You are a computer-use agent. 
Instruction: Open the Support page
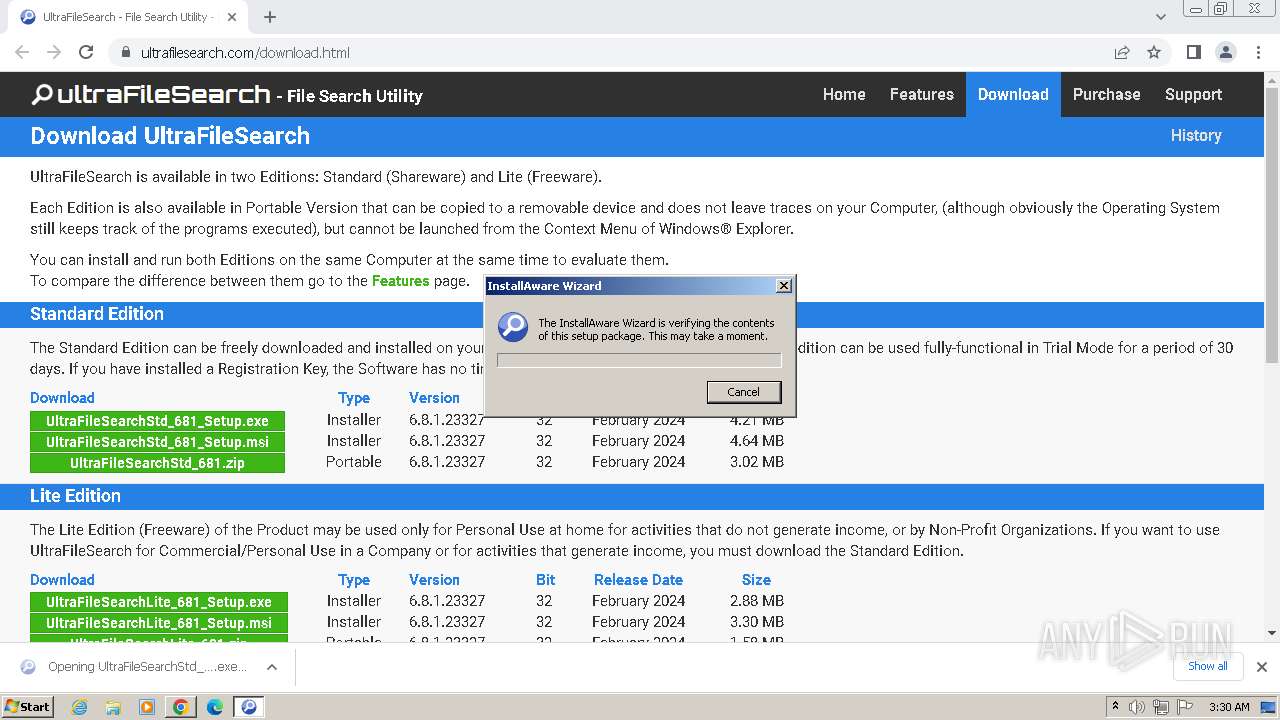(1193, 94)
